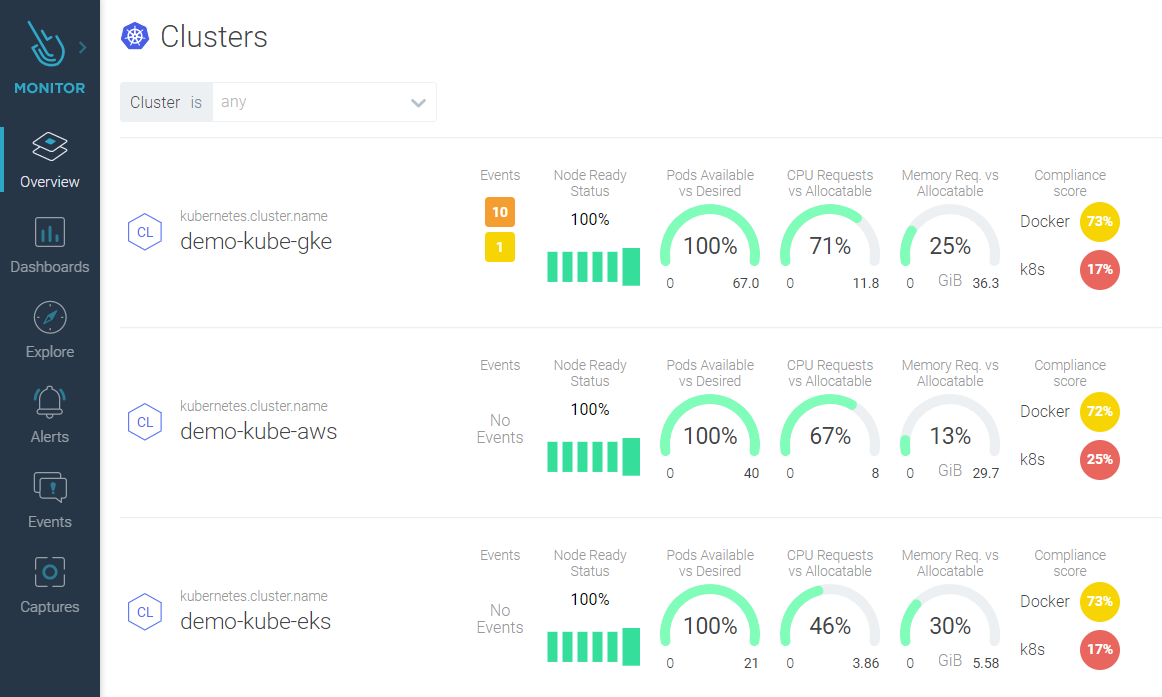Open the Captures sidebar icon

click(50, 572)
